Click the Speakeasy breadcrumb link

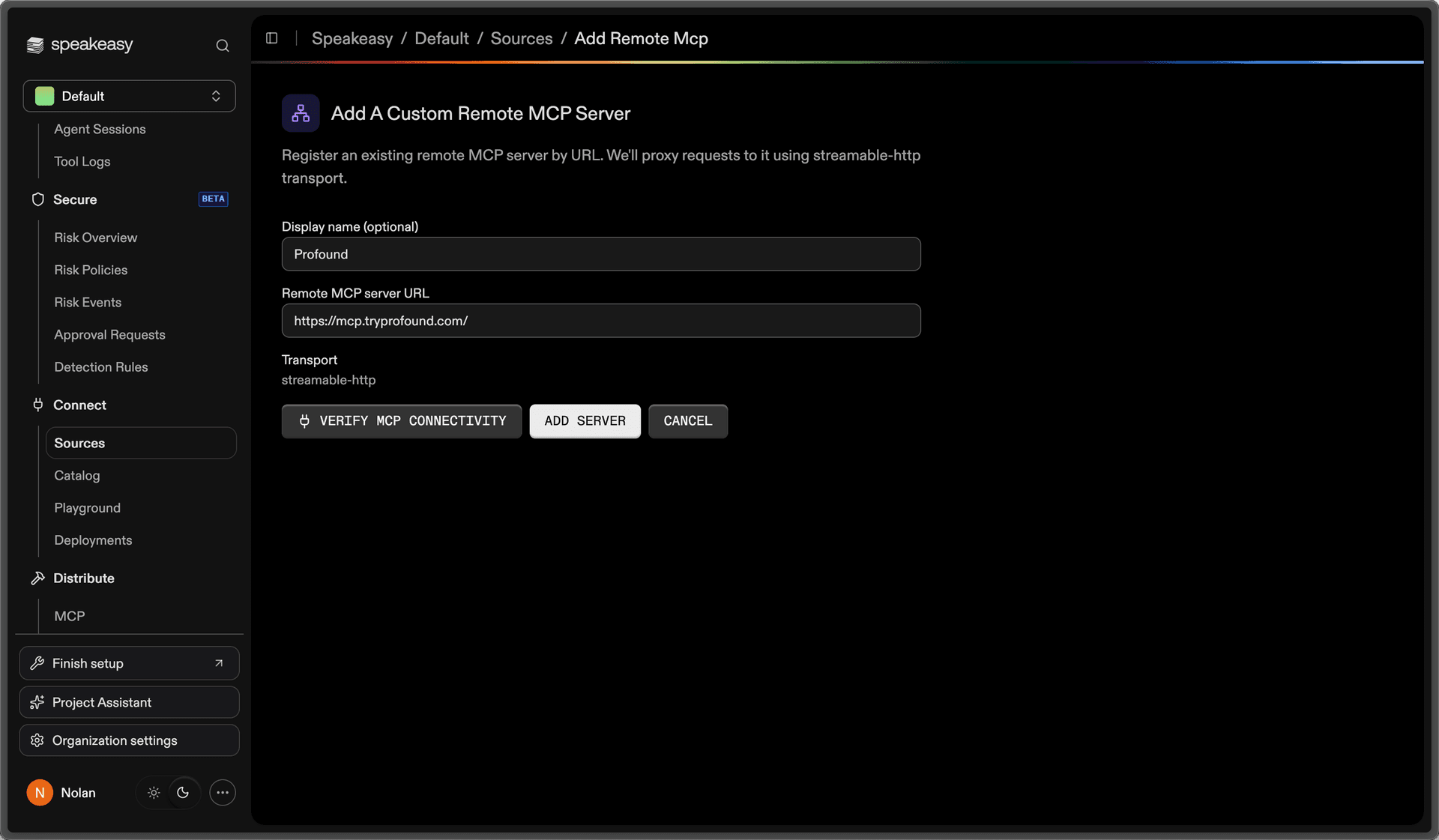click(352, 38)
